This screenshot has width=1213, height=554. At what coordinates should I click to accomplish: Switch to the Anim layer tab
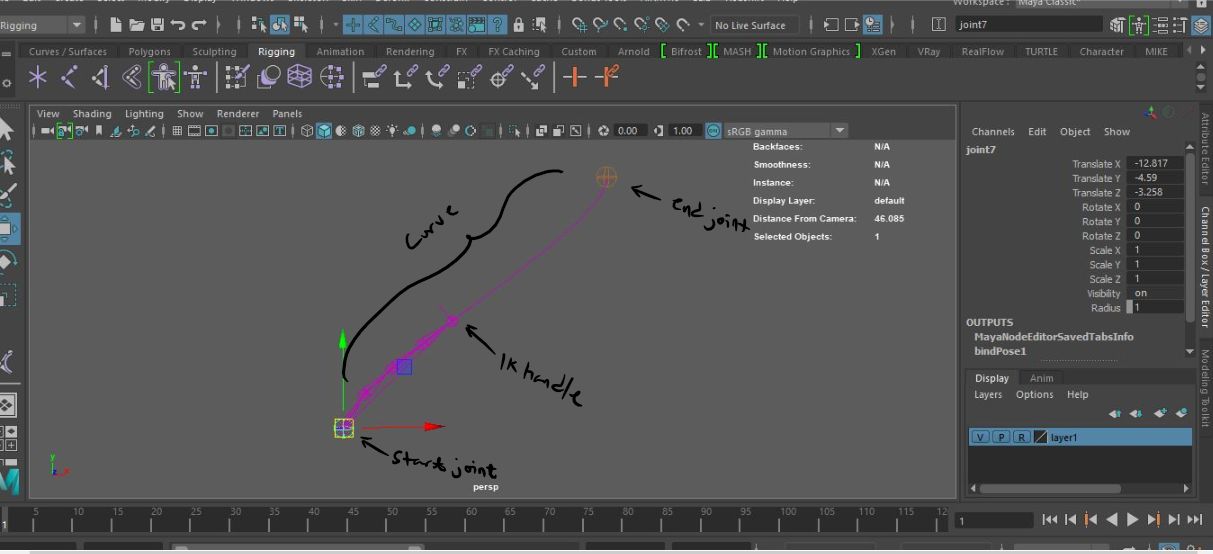tap(1042, 378)
